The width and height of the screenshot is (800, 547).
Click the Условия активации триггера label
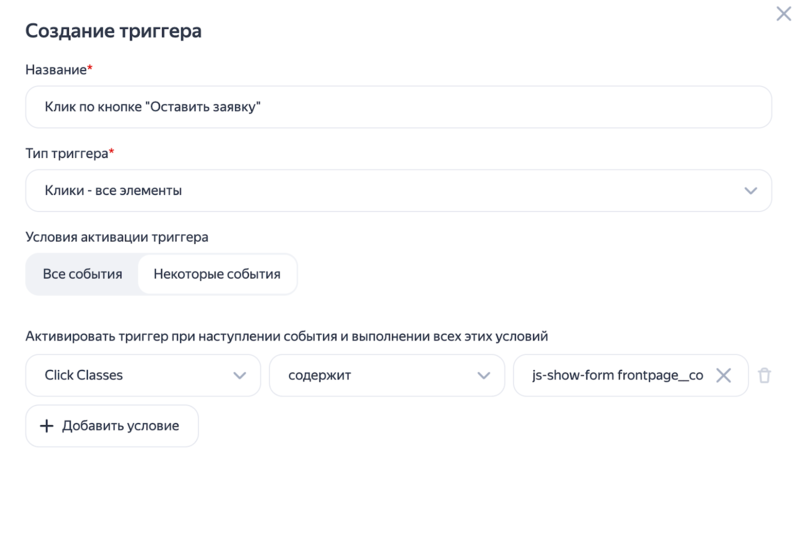click(117, 237)
